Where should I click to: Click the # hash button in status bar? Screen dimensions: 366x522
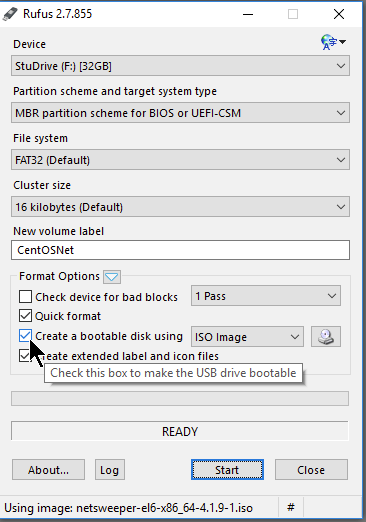[x=291, y=507]
